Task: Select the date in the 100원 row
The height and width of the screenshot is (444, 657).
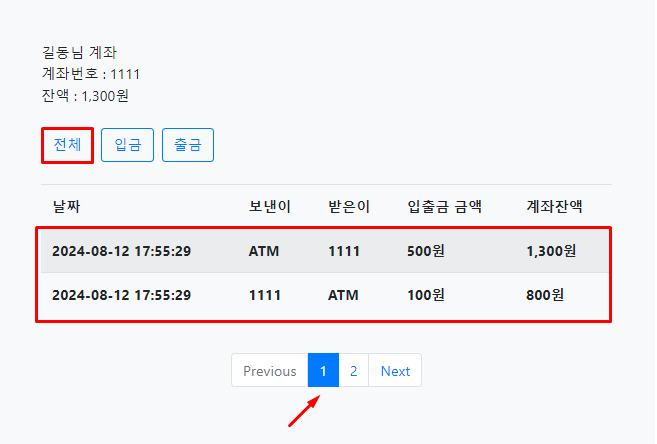Action: click(122, 295)
